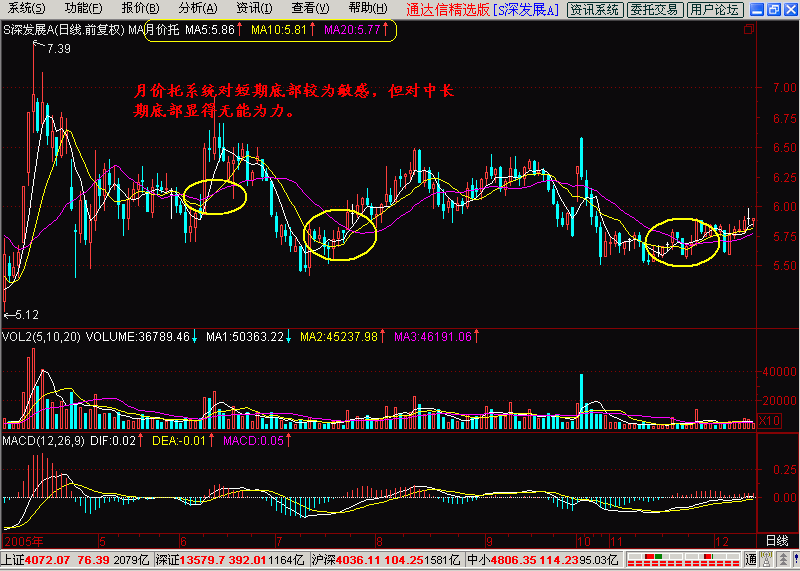
Task: Click the 日线 period selector
Action: click(776, 540)
